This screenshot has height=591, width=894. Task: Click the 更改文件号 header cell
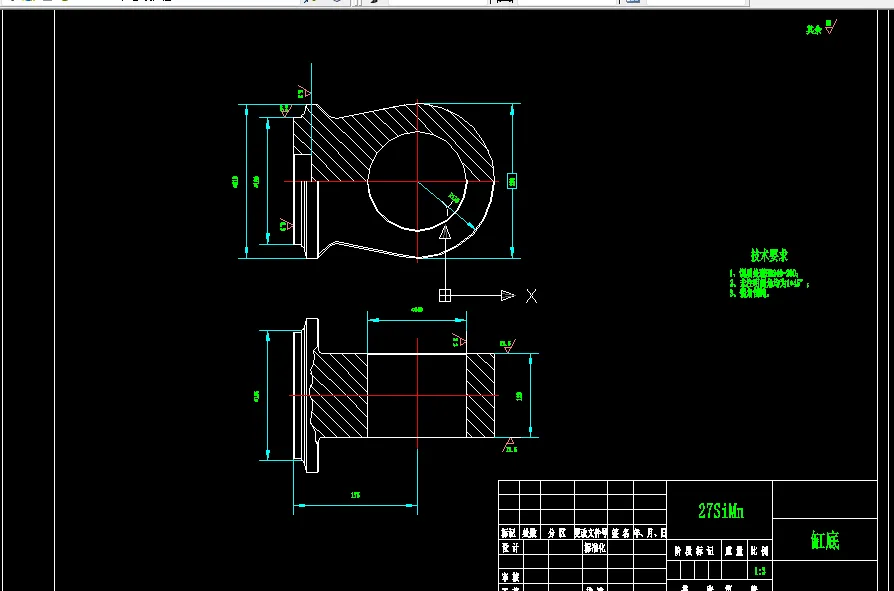591,533
